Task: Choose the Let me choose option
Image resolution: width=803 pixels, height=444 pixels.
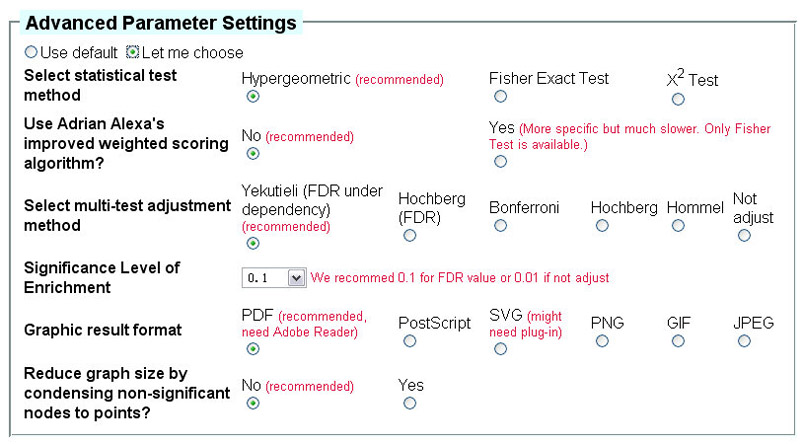Action: pyautogui.click(x=133, y=52)
